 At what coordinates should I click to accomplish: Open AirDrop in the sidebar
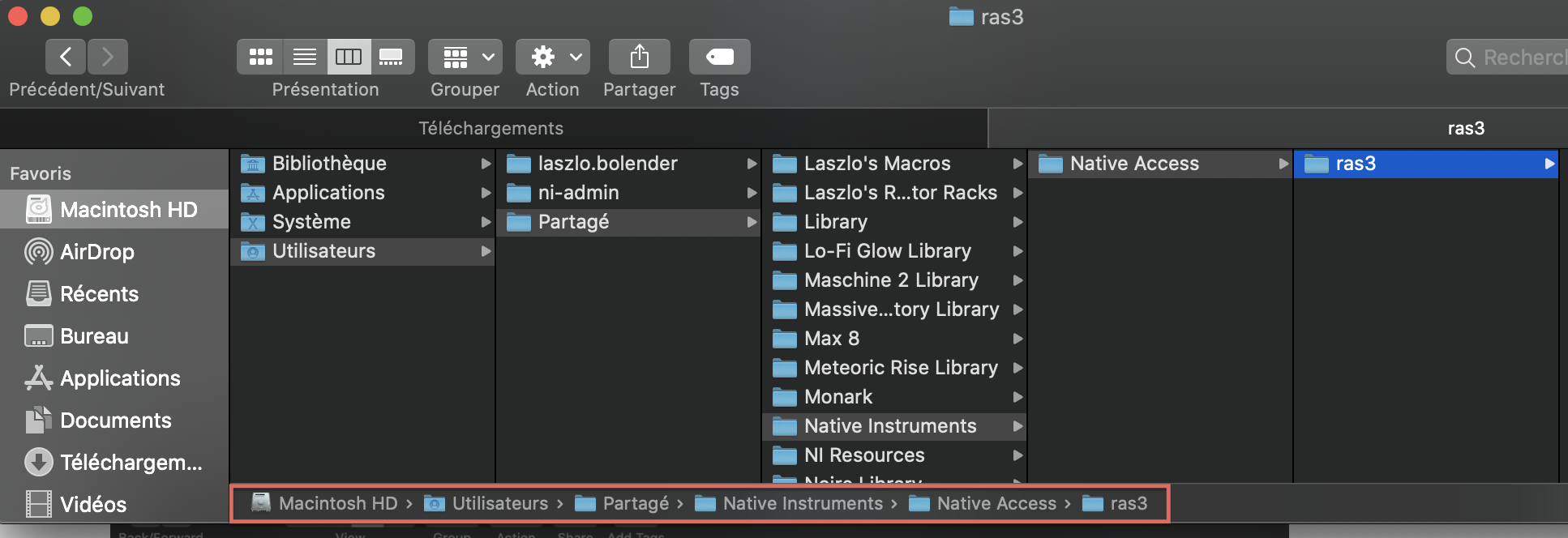click(114, 252)
